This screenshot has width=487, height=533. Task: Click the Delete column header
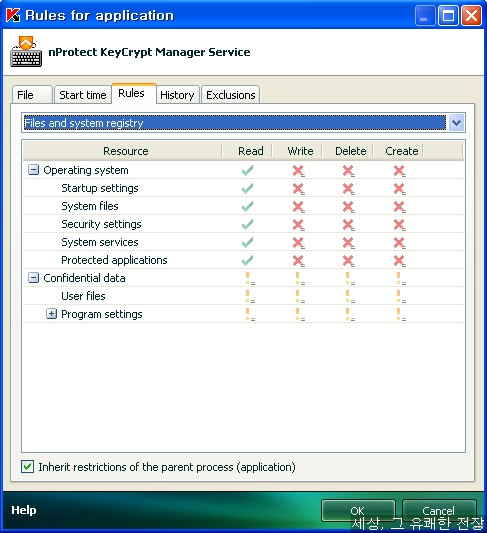348,151
